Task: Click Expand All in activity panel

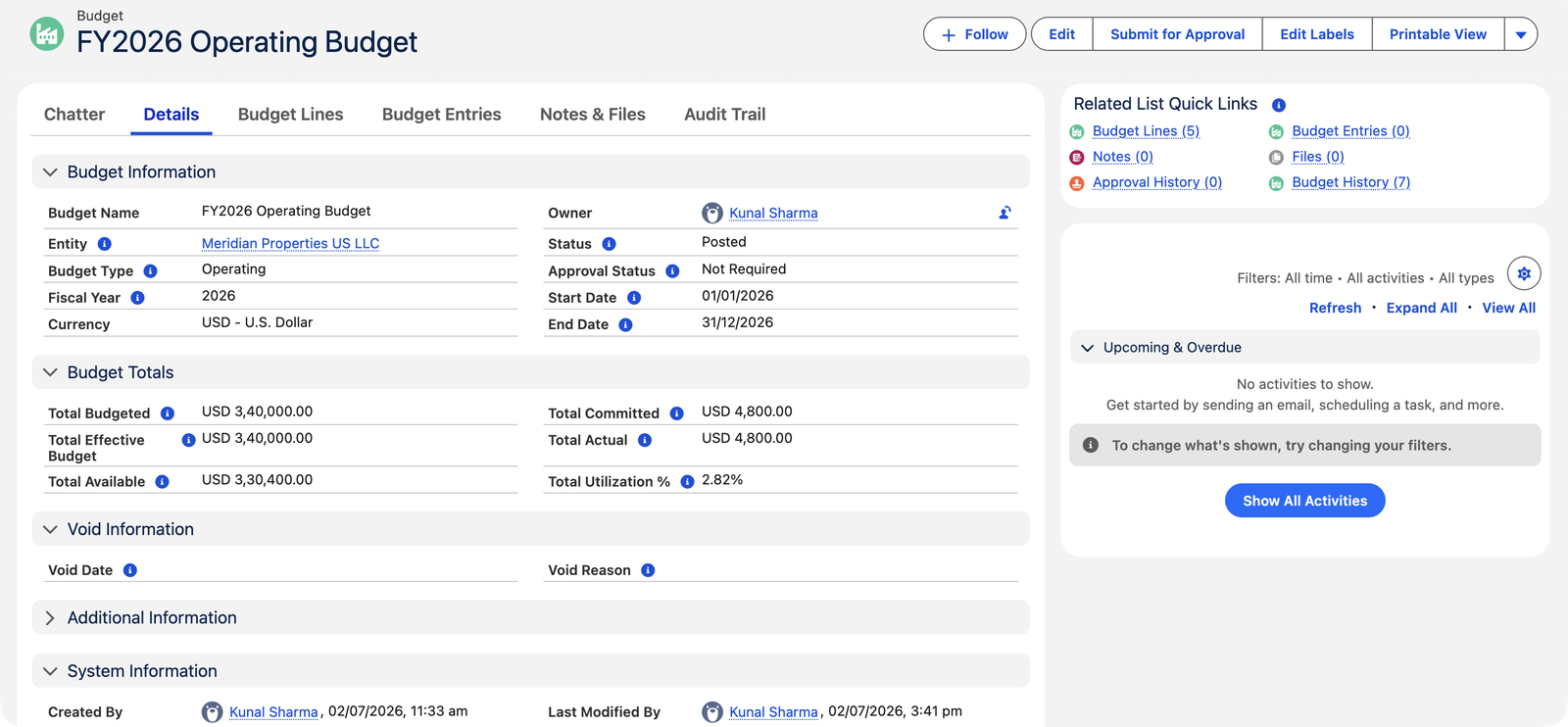Action: point(1422,308)
